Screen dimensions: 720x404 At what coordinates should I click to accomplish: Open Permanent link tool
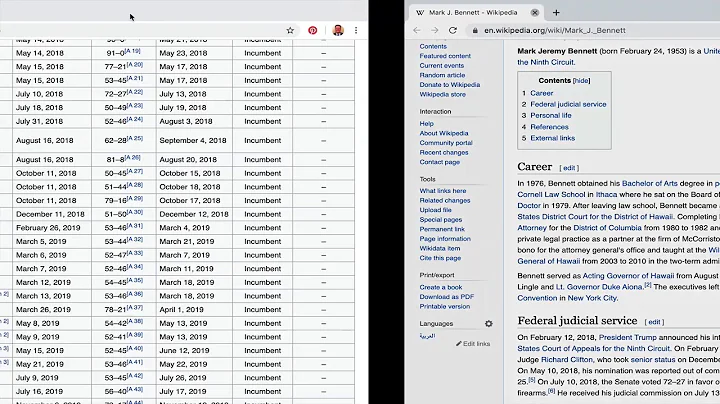tap(442, 229)
